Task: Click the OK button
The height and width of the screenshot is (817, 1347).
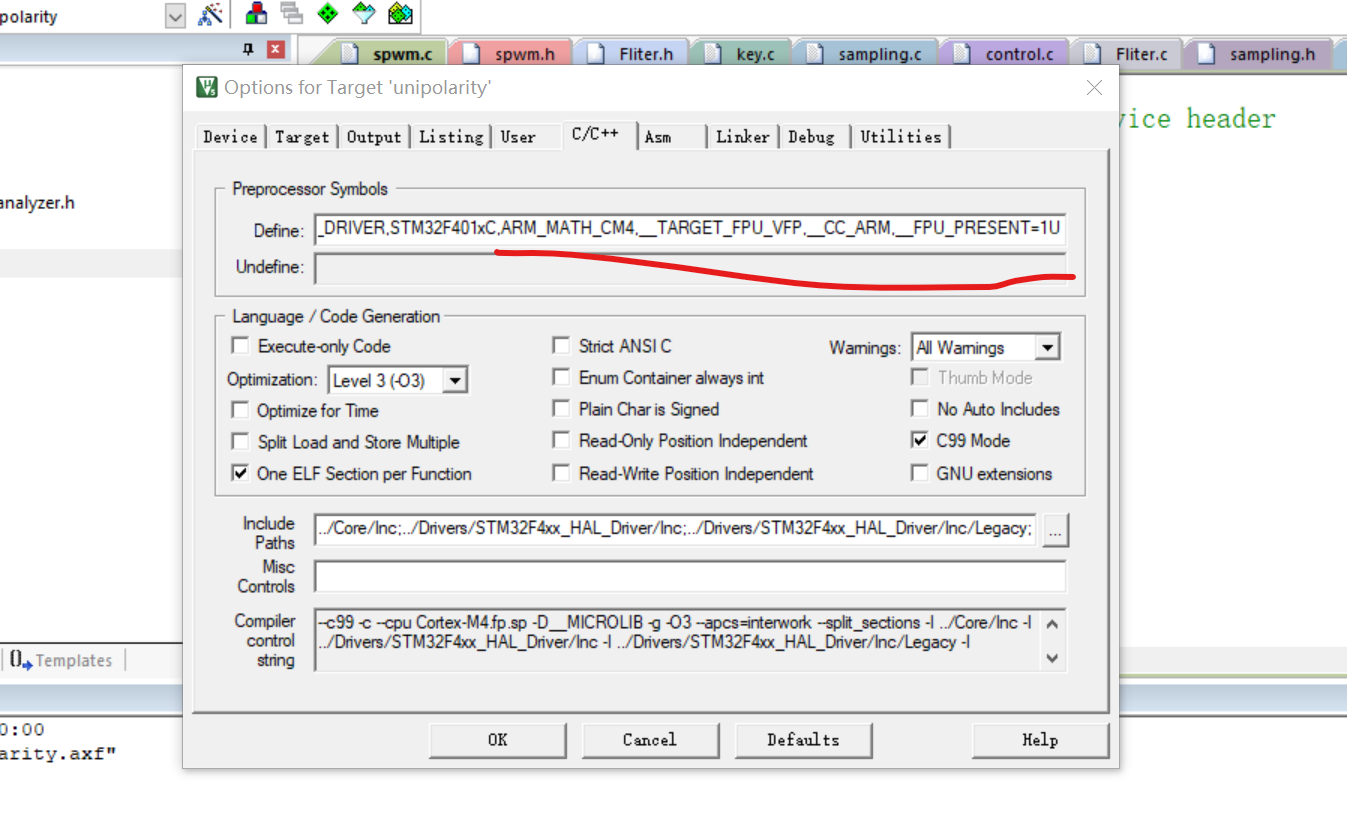Action: coord(497,740)
